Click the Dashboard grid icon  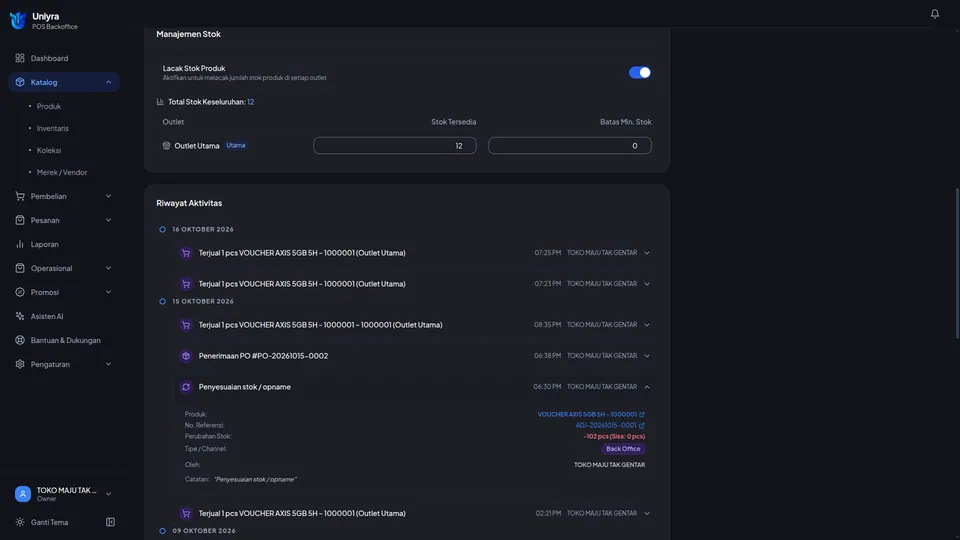coord(20,58)
